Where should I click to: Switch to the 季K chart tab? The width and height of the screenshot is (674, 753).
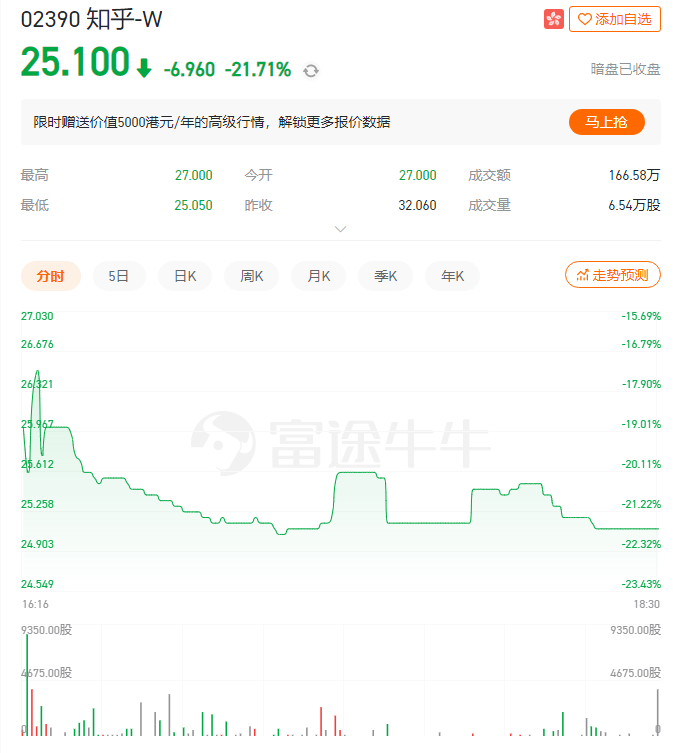385,276
